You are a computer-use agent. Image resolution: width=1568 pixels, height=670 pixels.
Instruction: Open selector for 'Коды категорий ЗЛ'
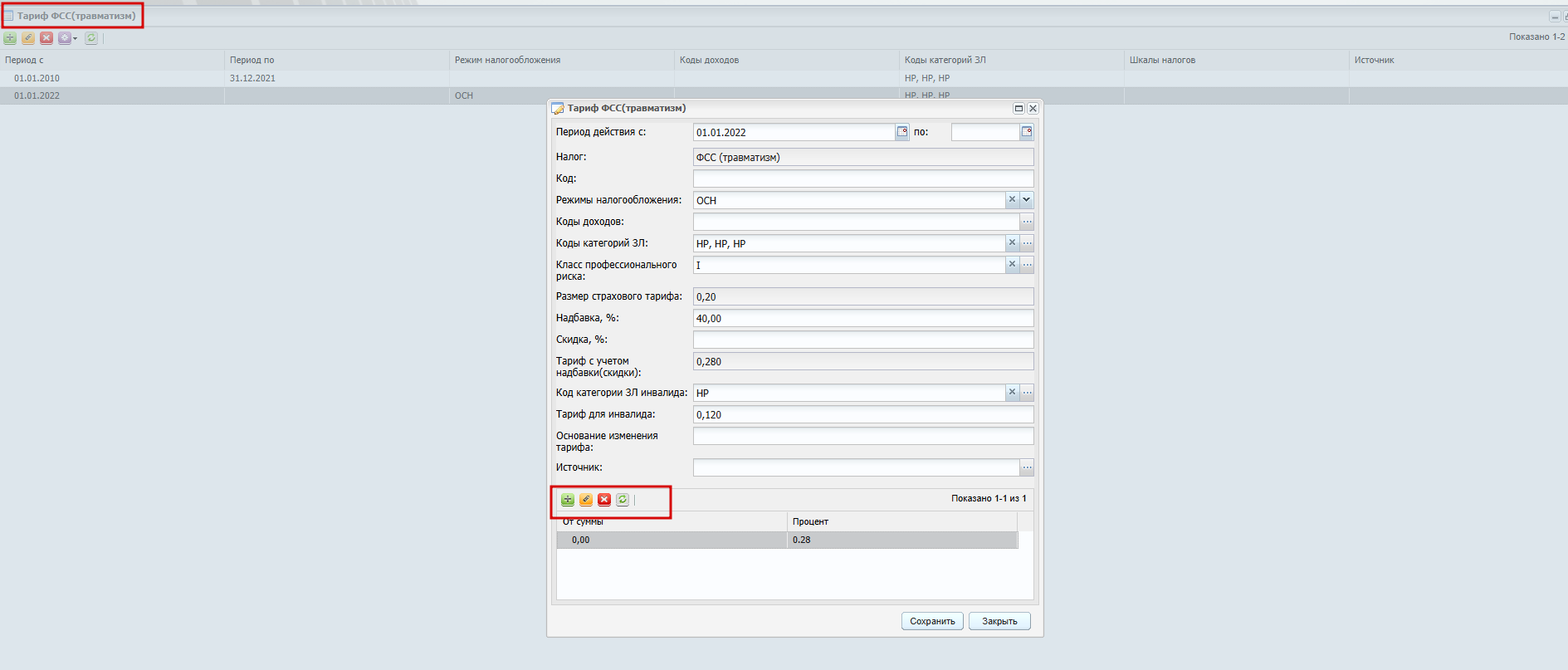[1027, 243]
